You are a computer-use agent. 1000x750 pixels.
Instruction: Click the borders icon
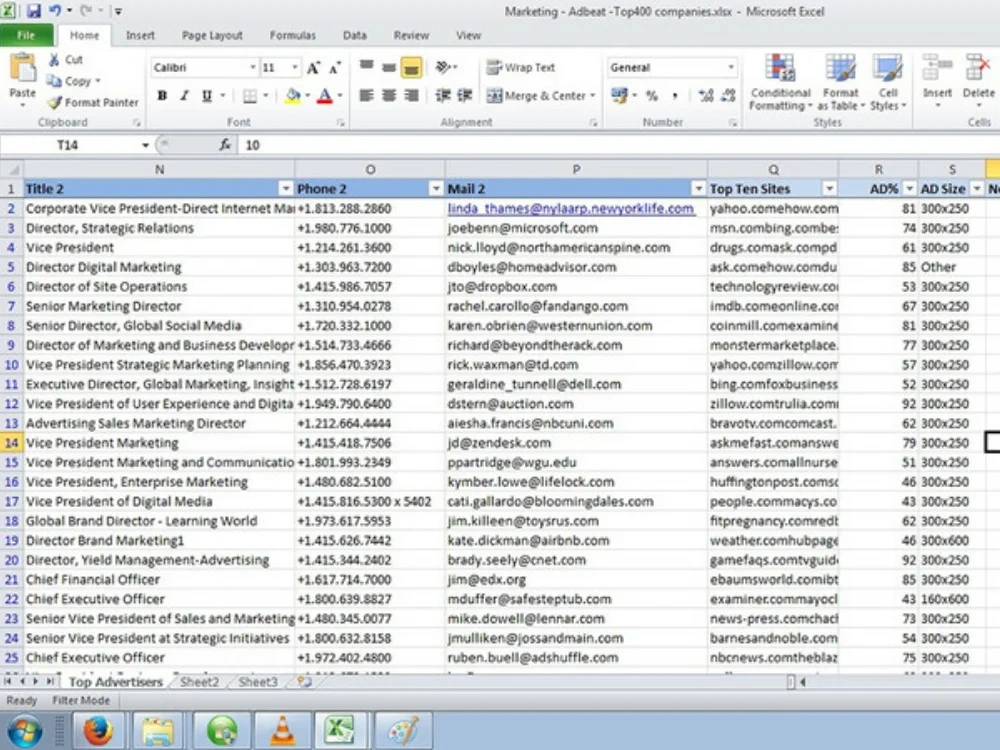(x=249, y=96)
